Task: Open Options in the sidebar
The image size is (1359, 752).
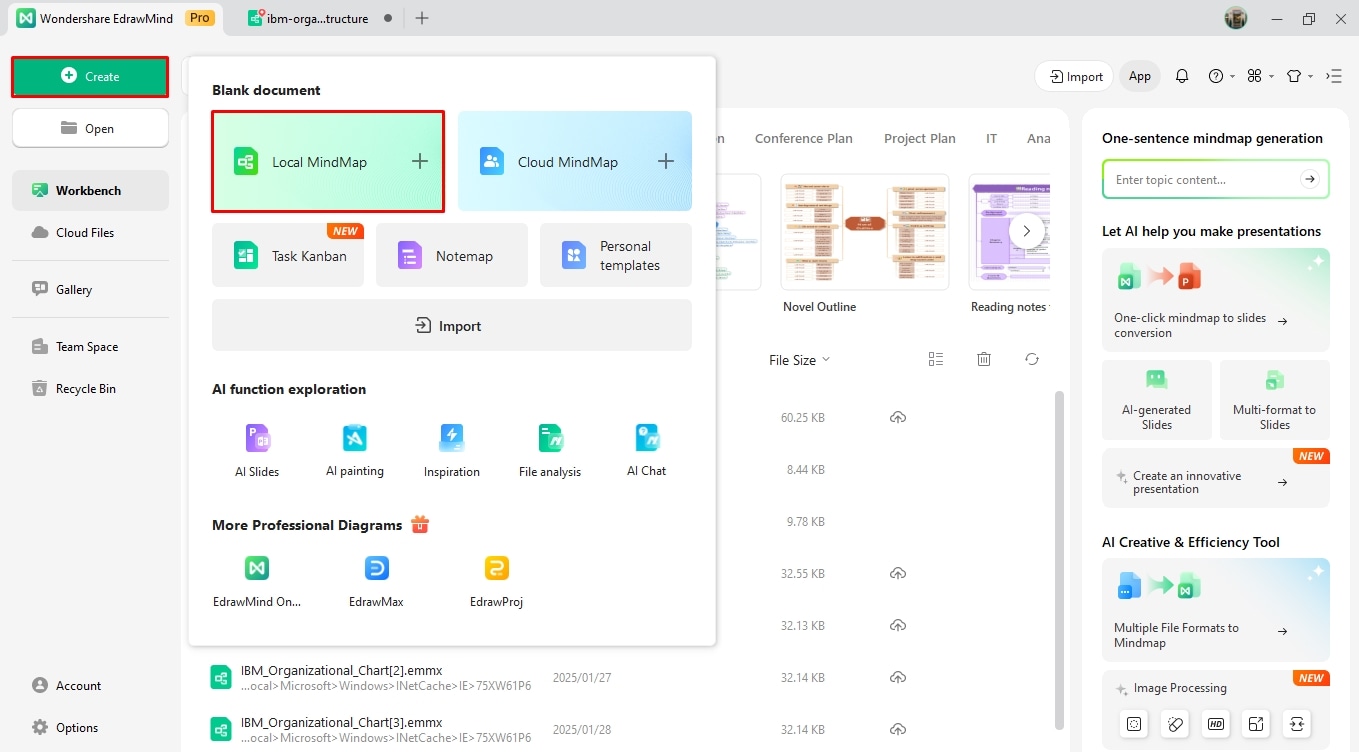Action: [90, 727]
